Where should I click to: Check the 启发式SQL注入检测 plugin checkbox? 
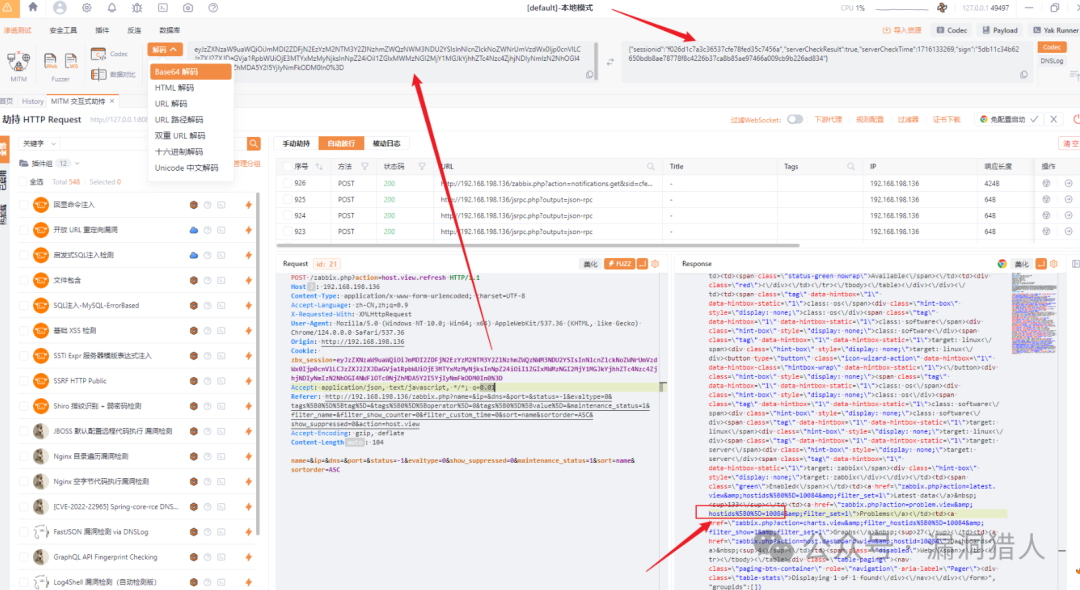[x=24, y=255]
